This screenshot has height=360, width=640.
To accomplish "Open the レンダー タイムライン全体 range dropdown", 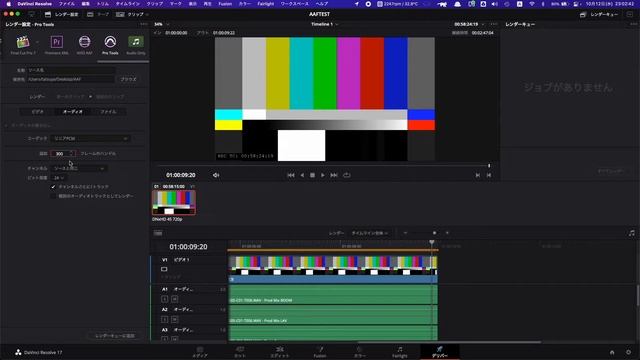I will [x=370, y=233].
